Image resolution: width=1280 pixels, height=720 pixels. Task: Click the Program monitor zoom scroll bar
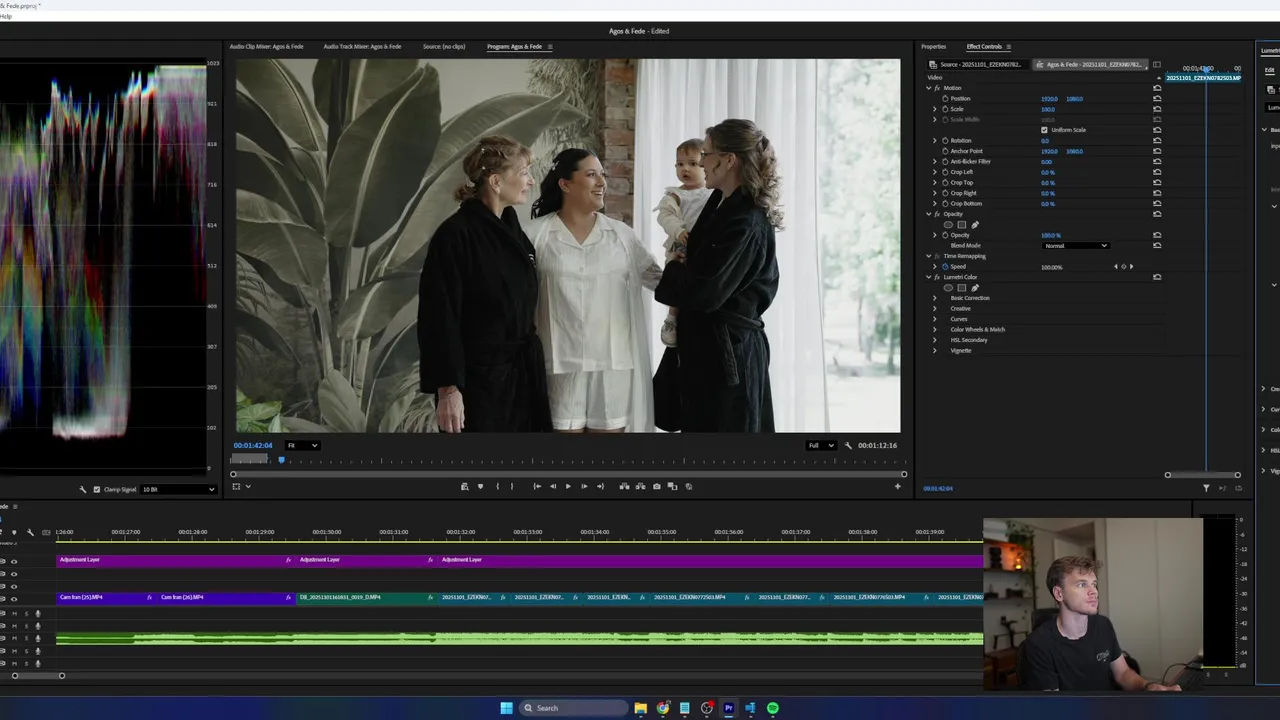[x=569, y=474]
